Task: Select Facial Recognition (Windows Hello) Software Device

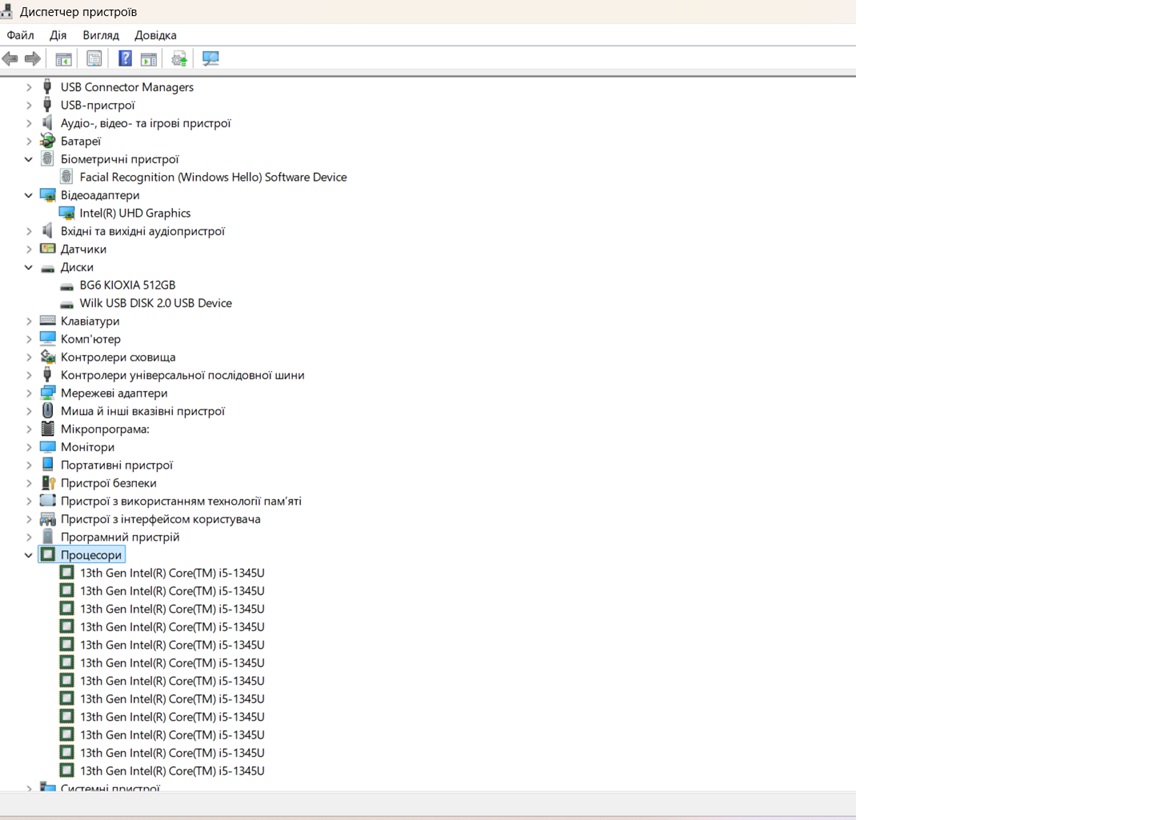Action: click(x=212, y=177)
